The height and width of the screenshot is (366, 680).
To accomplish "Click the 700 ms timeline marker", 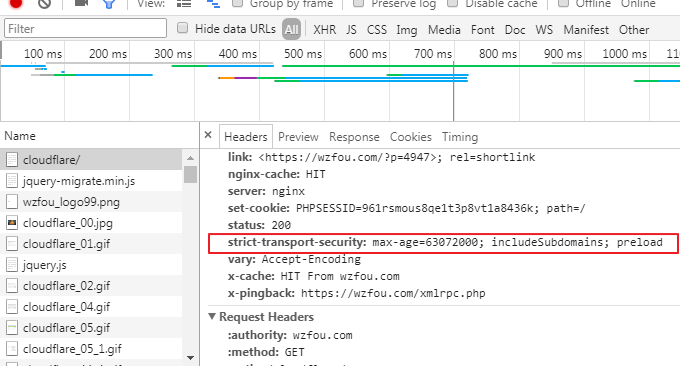I will point(433,54).
